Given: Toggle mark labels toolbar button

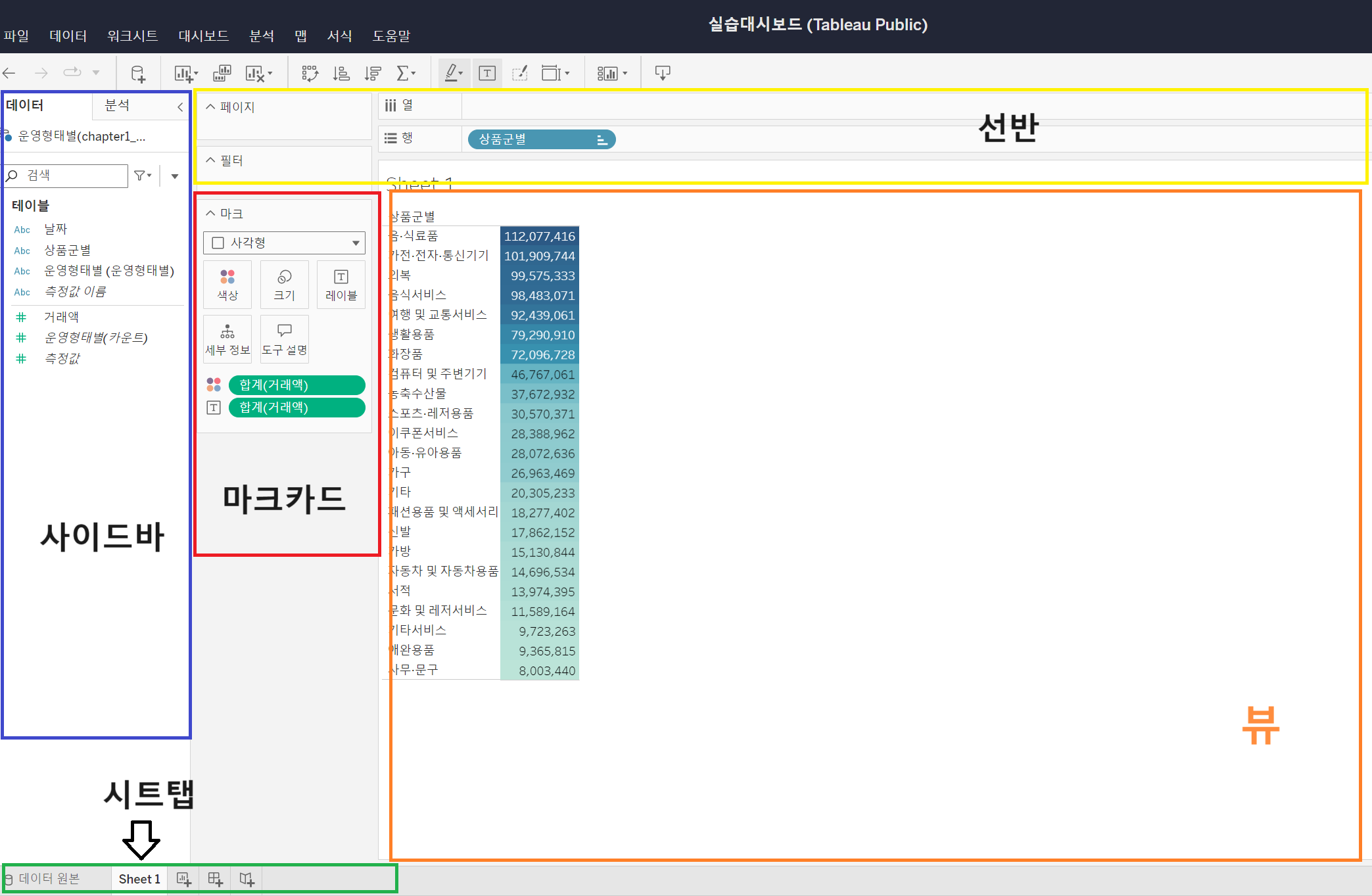Looking at the screenshot, I should (487, 74).
